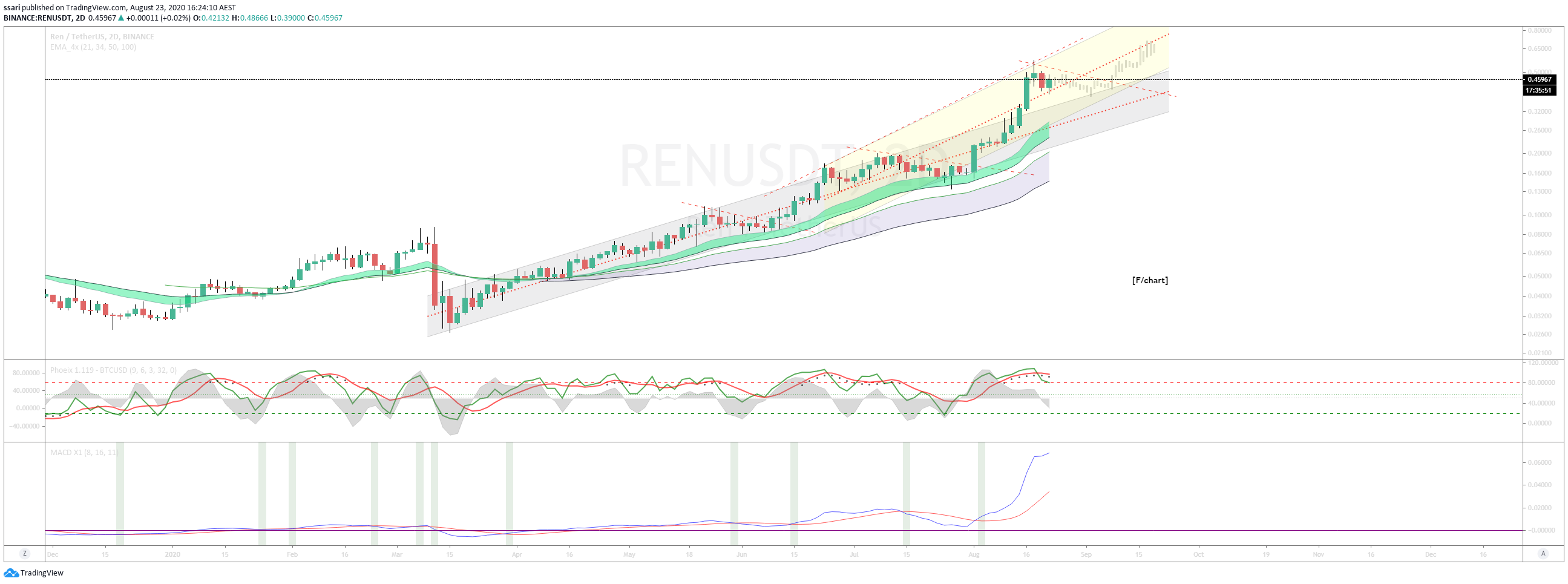
Task: Click the Z timezone button on the time axis
Action: pyautogui.click(x=24, y=554)
